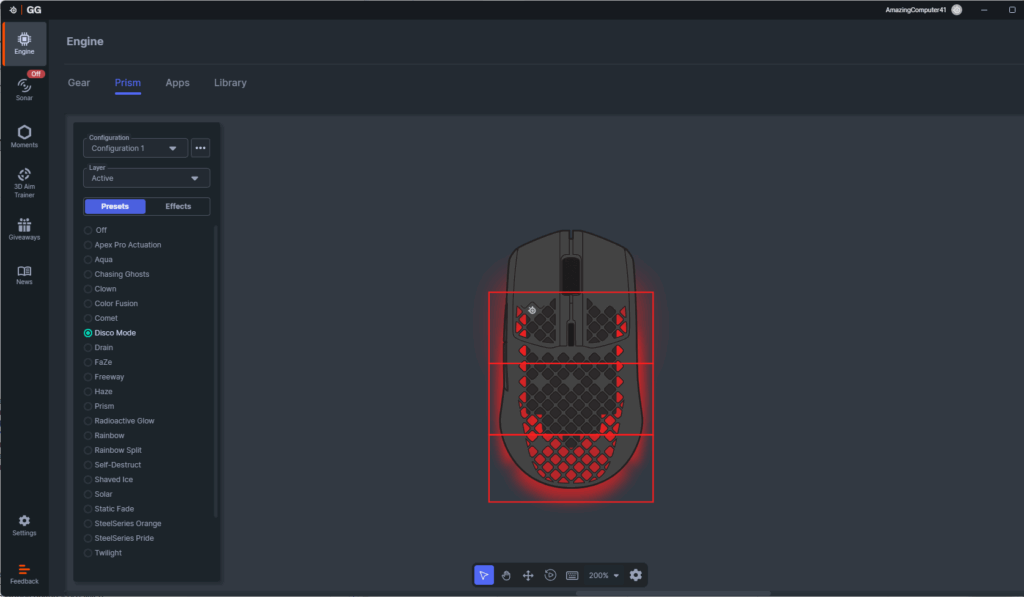This screenshot has width=1024, height=597.
Task: Open canvas settings gear in toolbar
Action: coord(635,575)
